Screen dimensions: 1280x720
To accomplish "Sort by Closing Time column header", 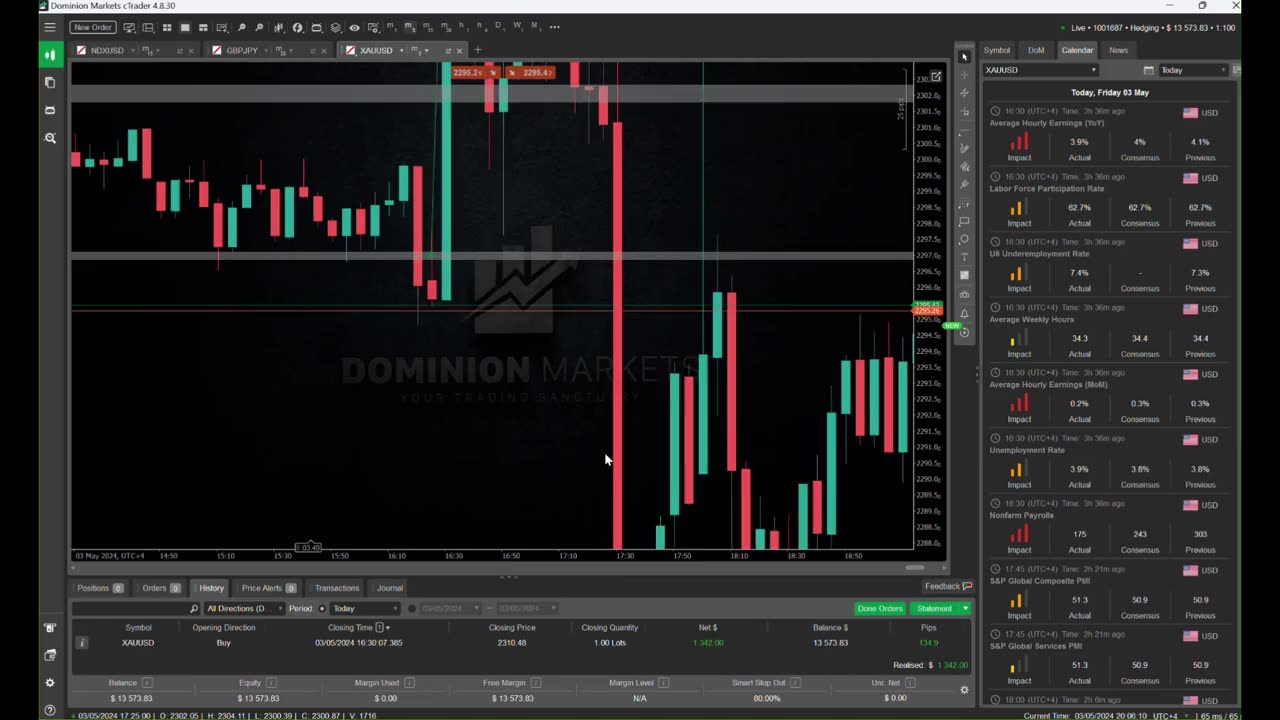I will coord(359,627).
